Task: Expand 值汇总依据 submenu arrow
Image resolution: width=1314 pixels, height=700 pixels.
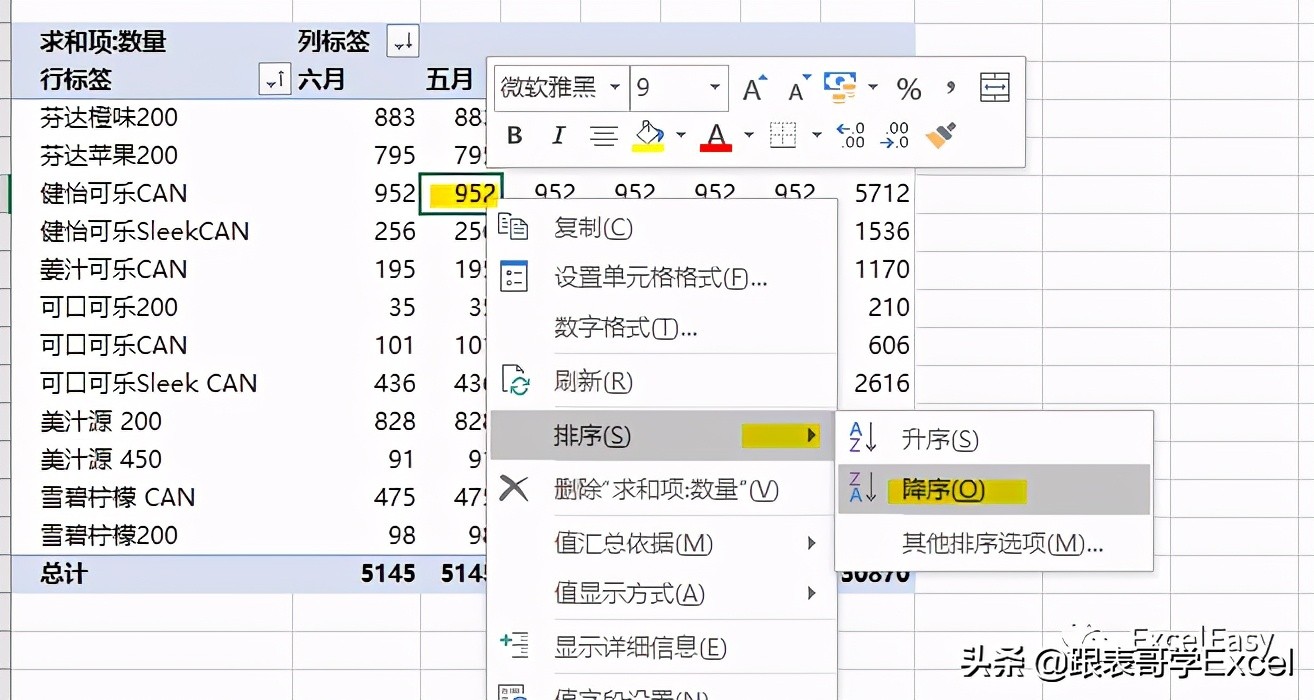Action: 812,543
